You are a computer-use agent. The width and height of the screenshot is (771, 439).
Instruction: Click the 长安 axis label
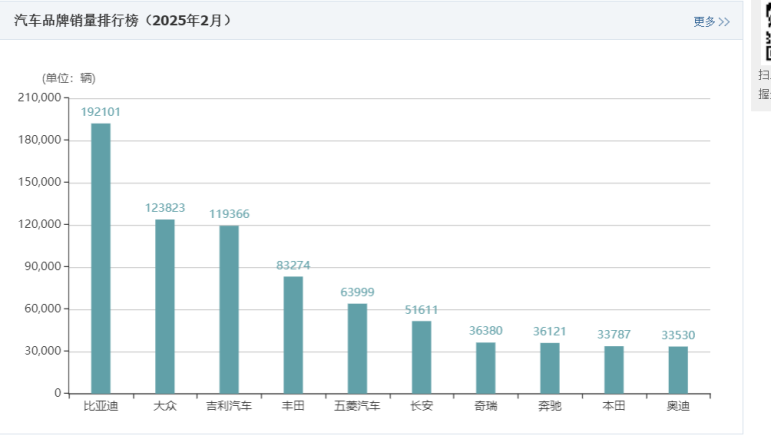tap(421, 406)
